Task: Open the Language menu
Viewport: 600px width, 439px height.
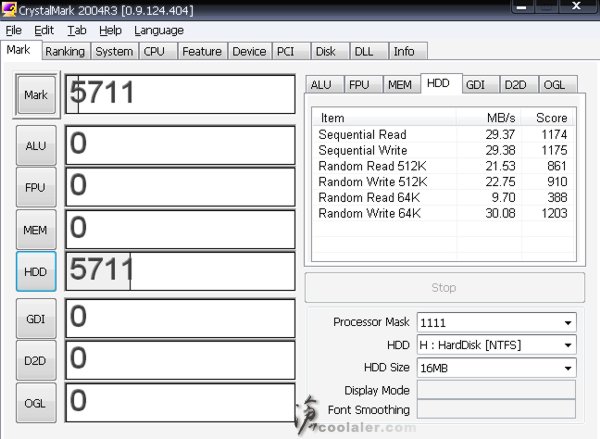Action: point(159,31)
